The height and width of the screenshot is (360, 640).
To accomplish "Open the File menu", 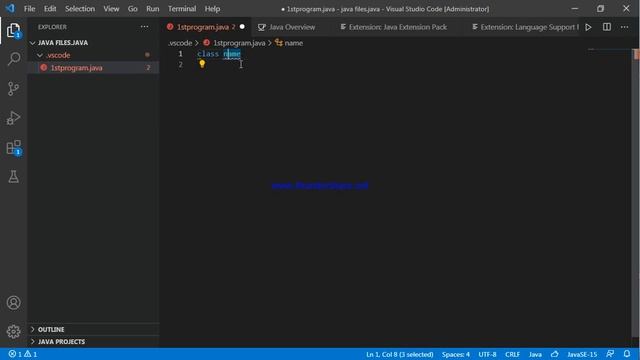I will click(29, 9).
